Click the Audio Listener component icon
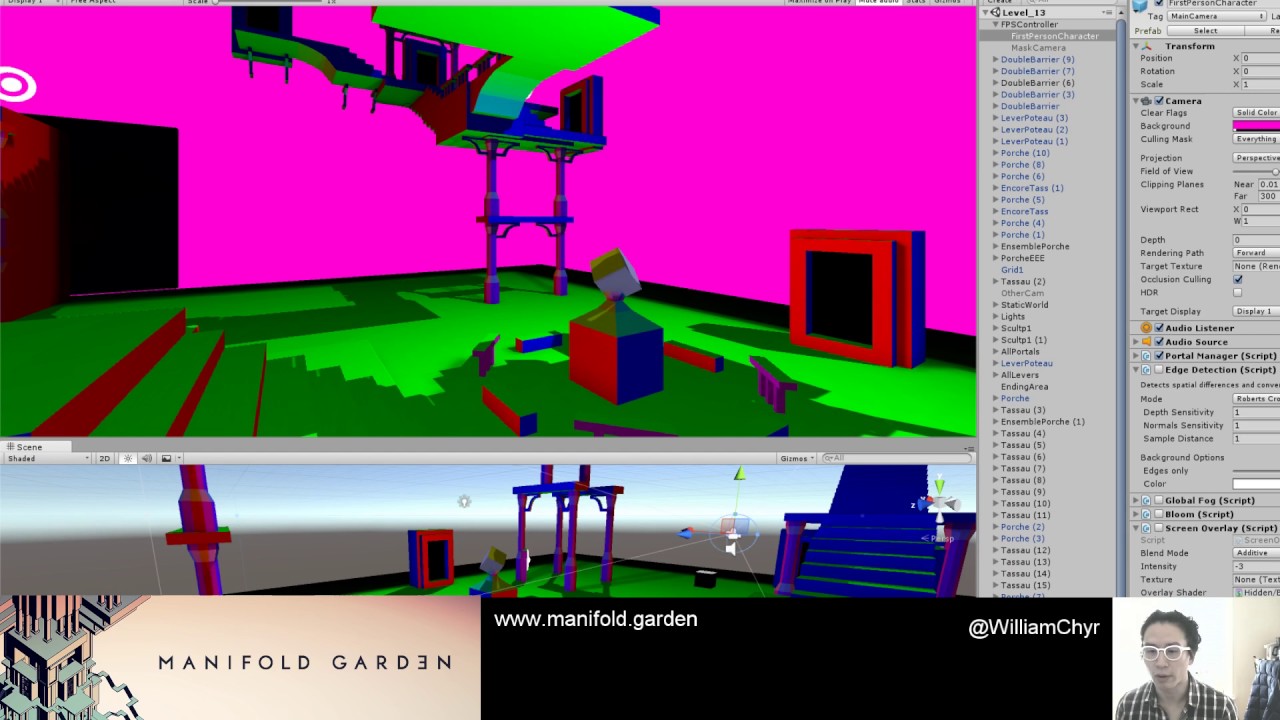 (x=1146, y=328)
